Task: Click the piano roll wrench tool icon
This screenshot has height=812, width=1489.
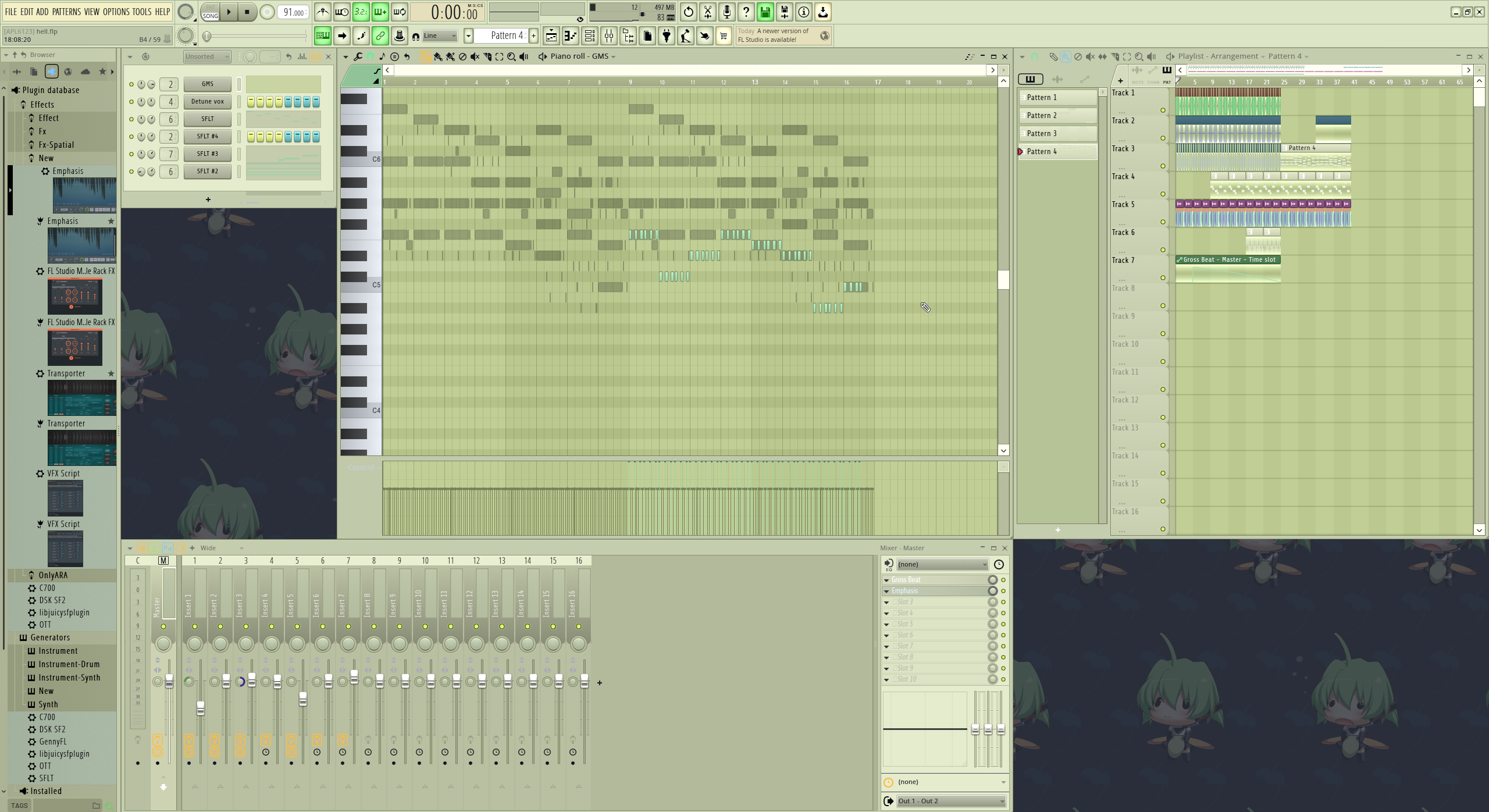Action: click(358, 56)
